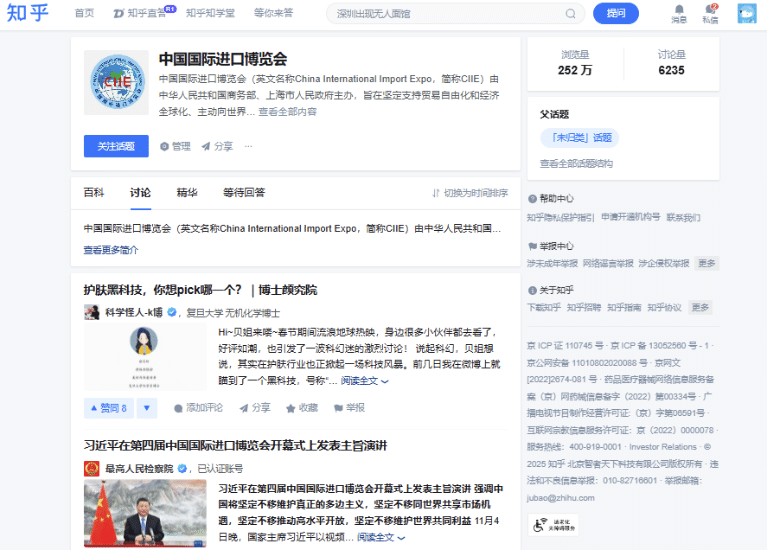
Task: Go to 首页 in top navigation
Action: [x=84, y=13]
